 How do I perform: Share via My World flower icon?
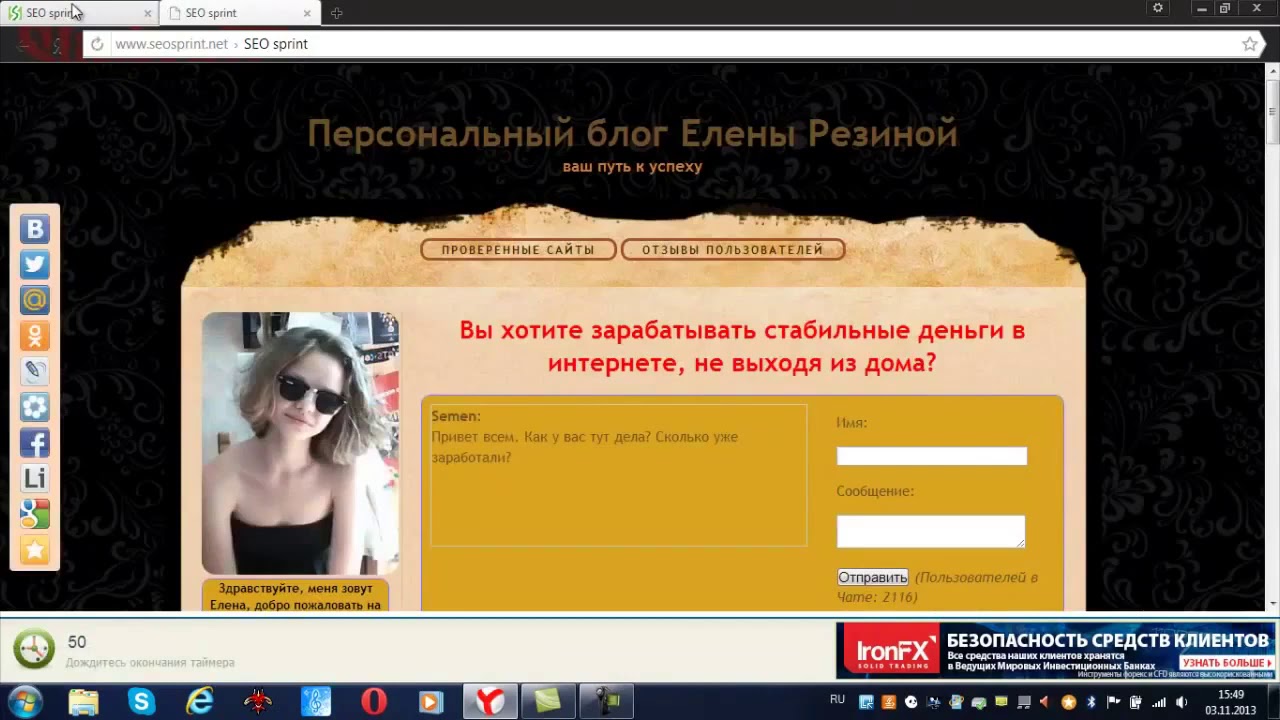tap(35, 407)
